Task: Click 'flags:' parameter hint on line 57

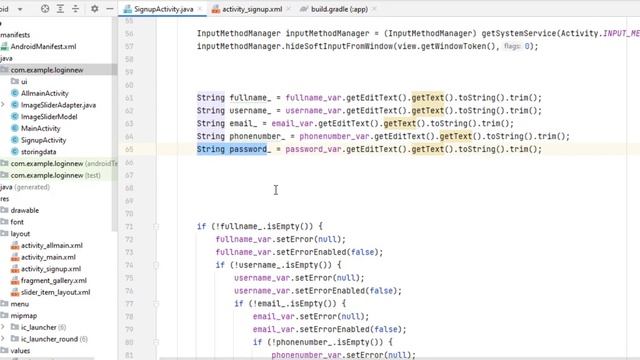Action: [x=512, y=46]
